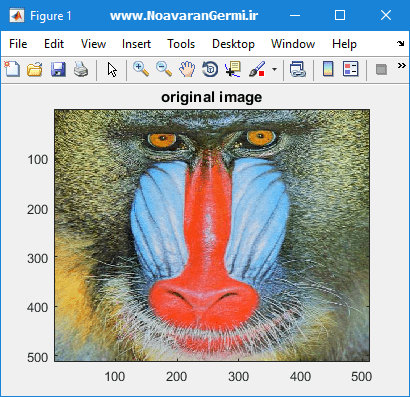Open the File menu
The image size is (410, 397).
[18, 44]
